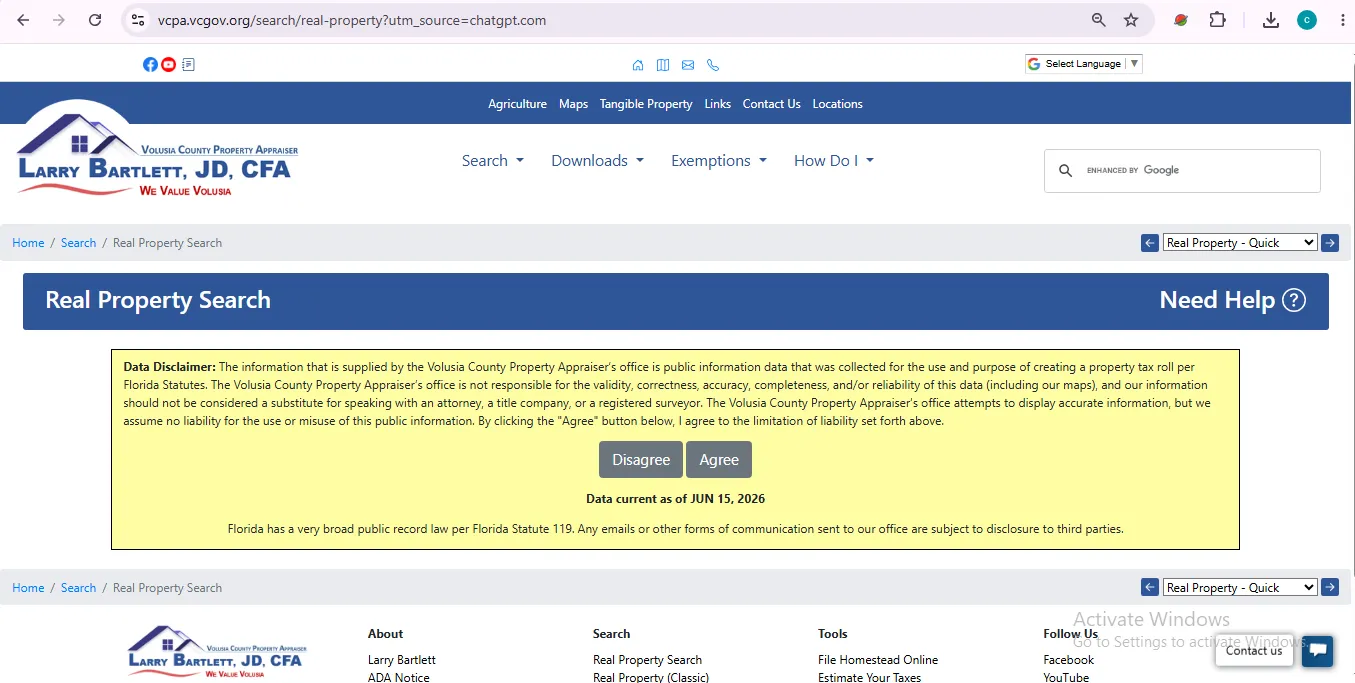Click the browser address bar URL
Viewport: 1355px width, 683px height.
point(352,20)
